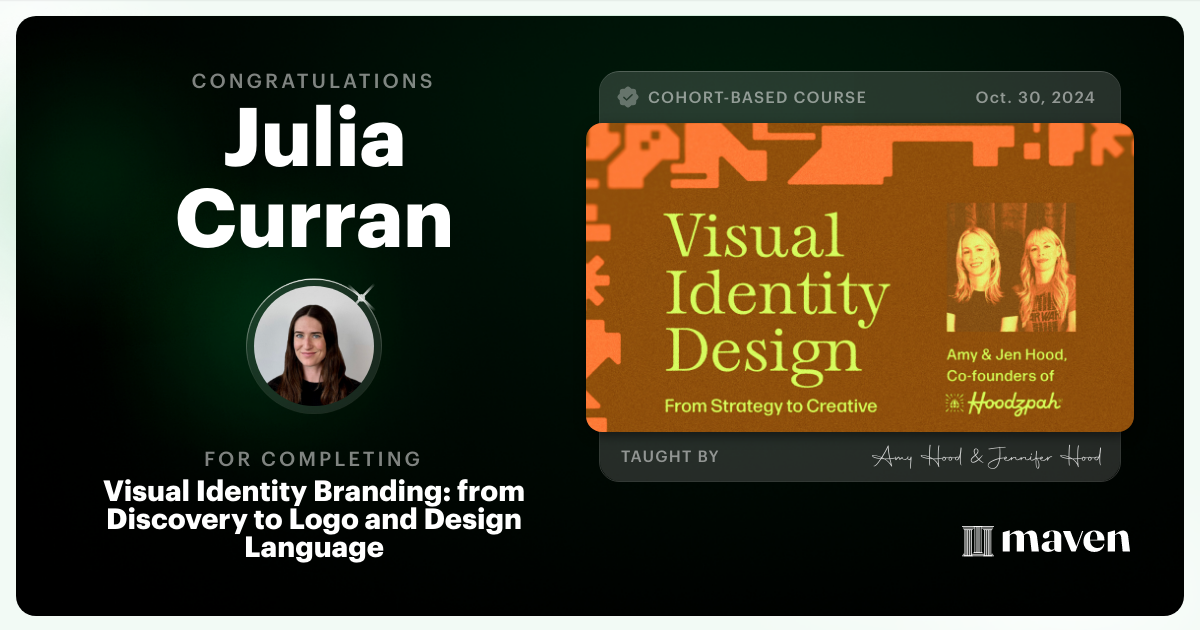Toggle visibility of the course cover art
Screen dimensions: 1200x630
860,277
